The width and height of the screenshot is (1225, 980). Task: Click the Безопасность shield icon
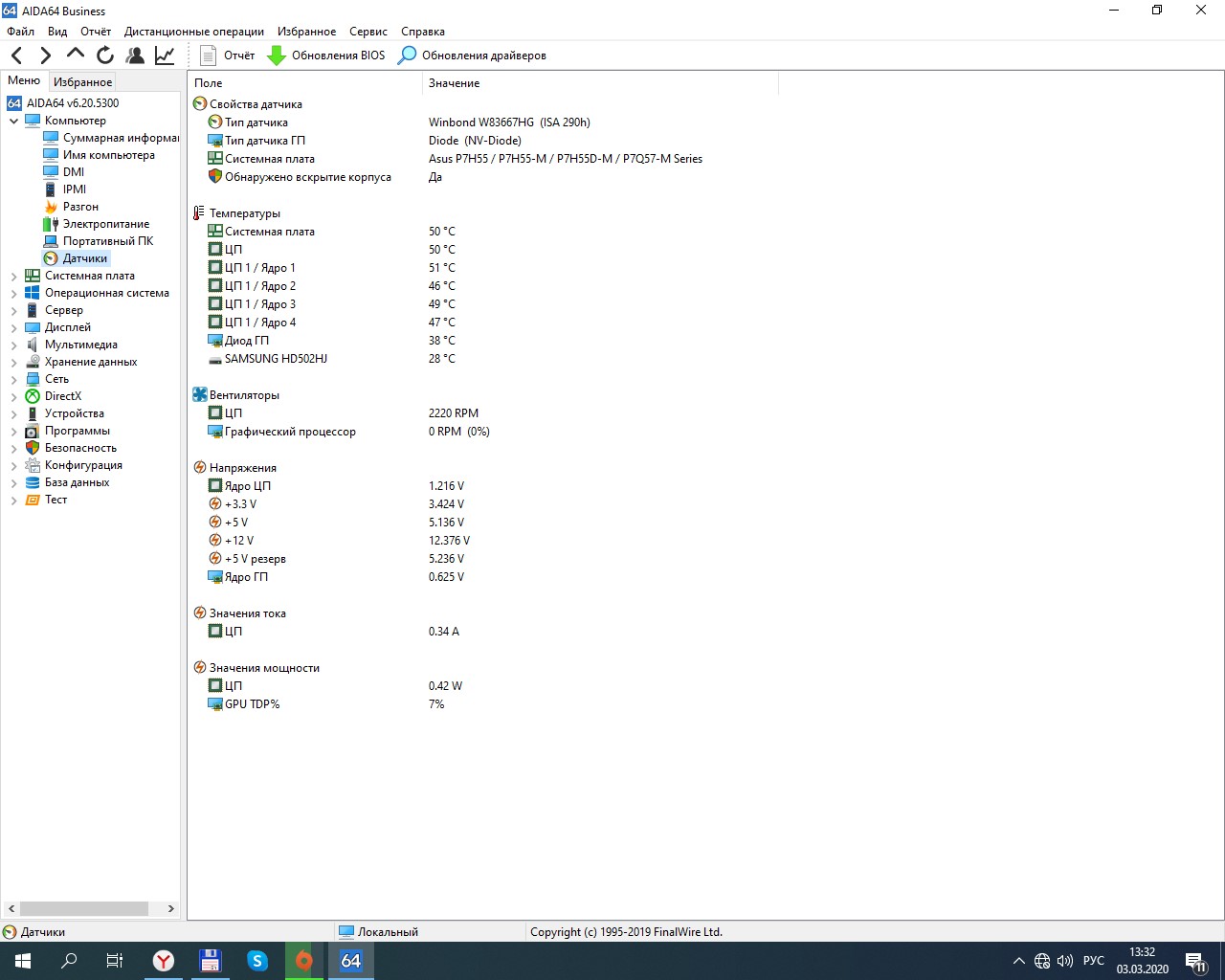click(33, 448)
